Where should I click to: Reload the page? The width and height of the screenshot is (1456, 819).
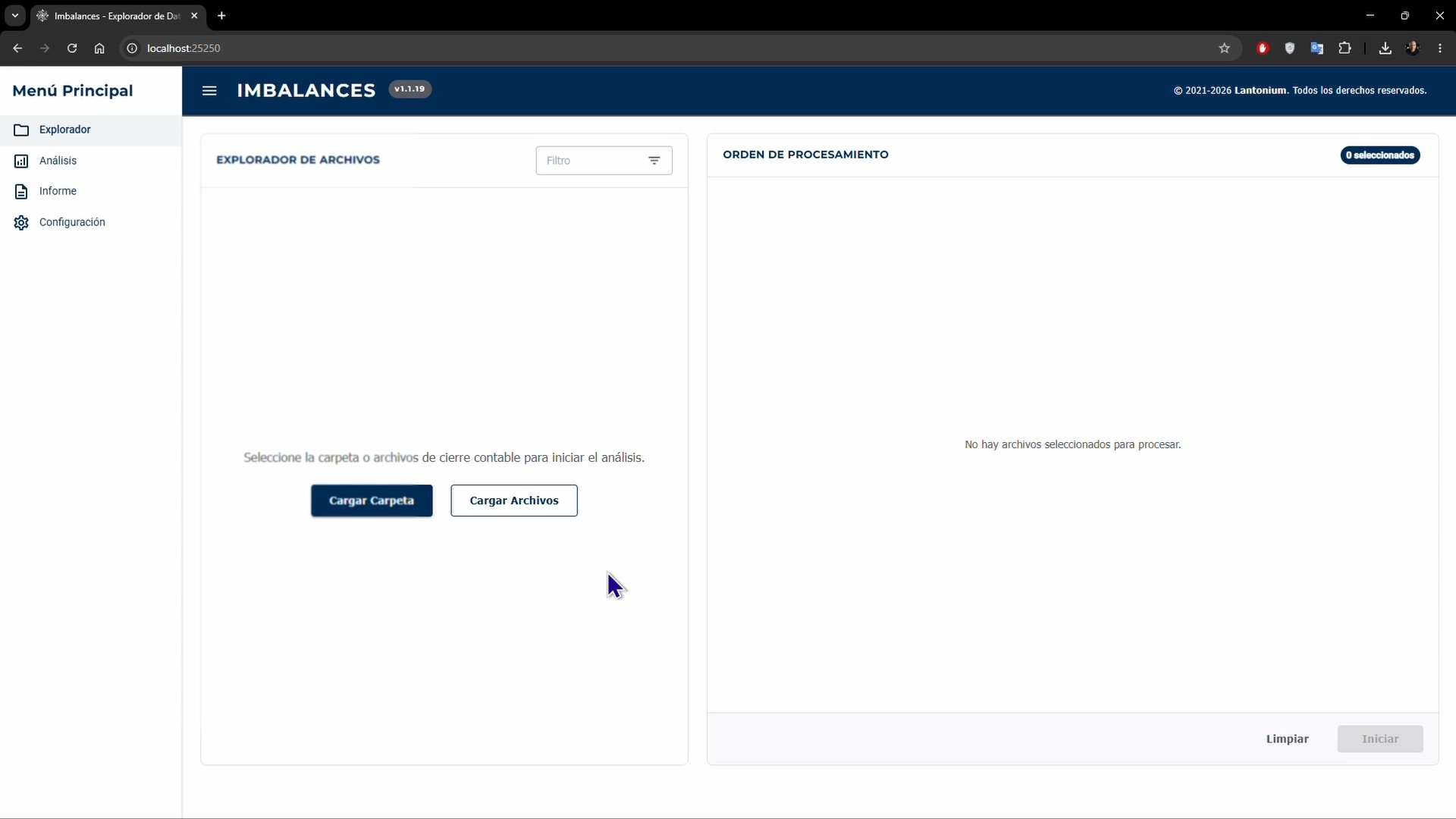72,49
